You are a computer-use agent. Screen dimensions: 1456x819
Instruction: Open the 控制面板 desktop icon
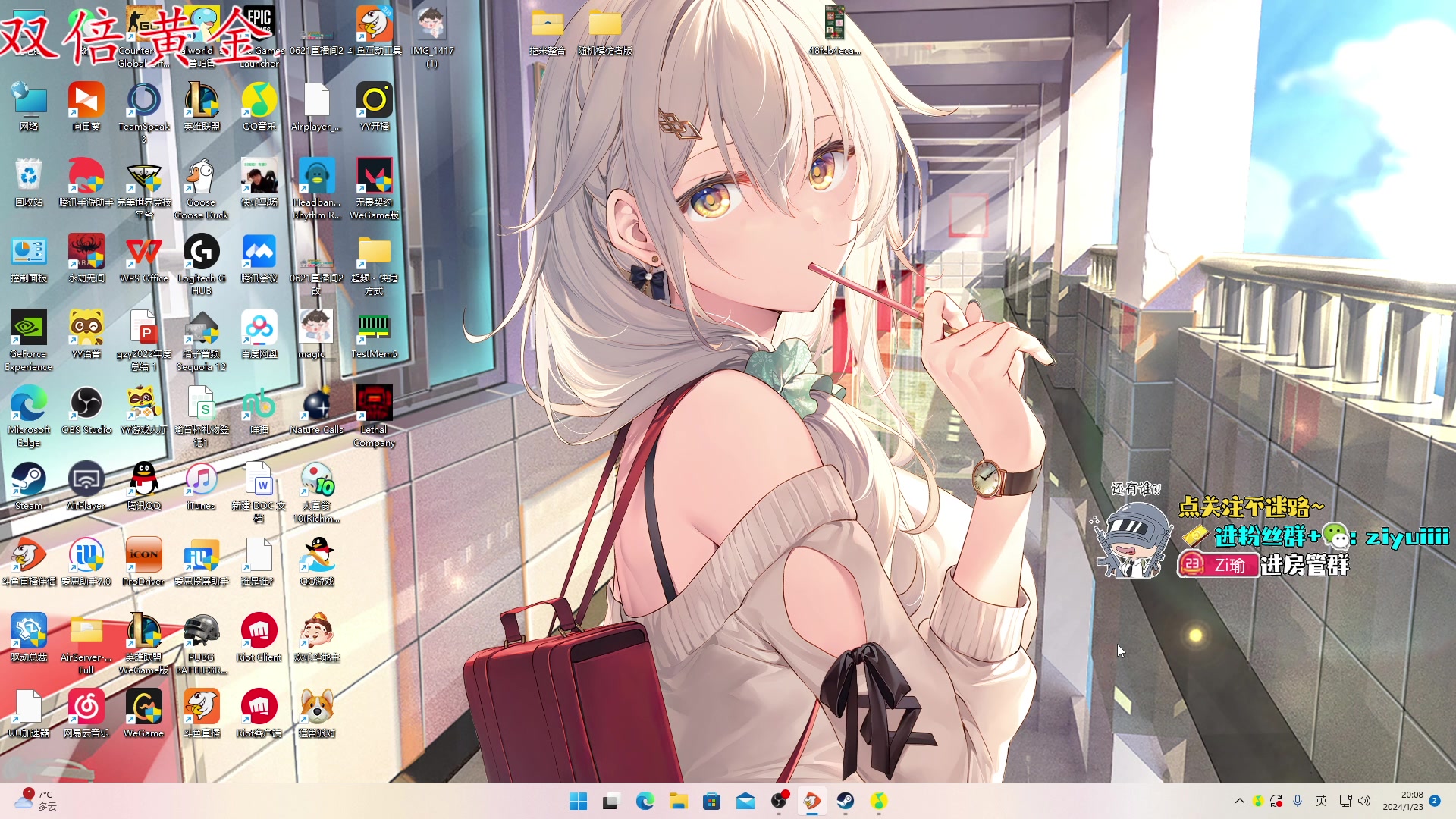[x=29, y=259]
